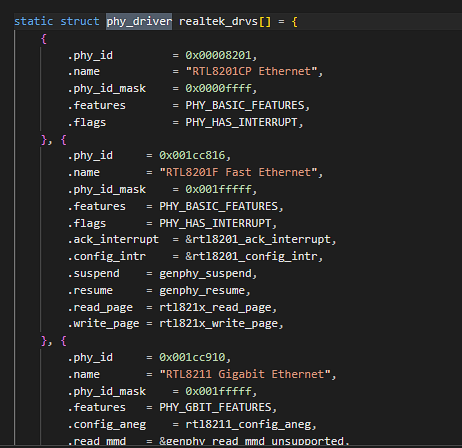The height and width of the screenshot is (448, 462).
Task: Click PHY_GBIT_FEATURES macro
Action: (x=215, y=407)
